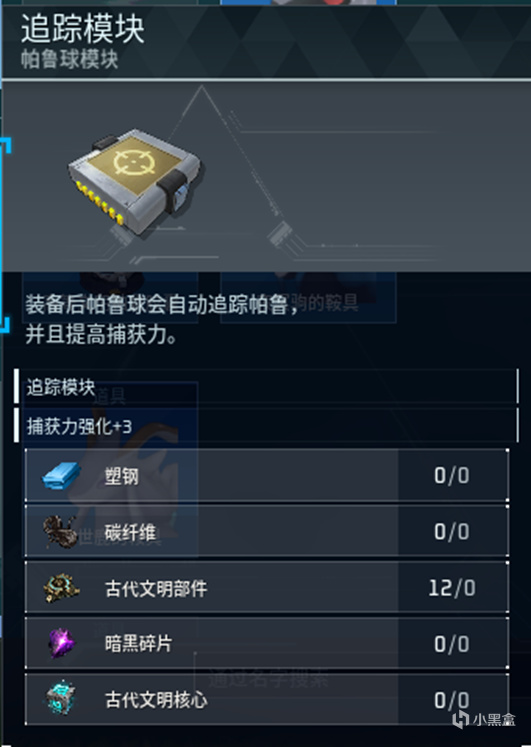Select the 塑钢 material row label
This screenshot has height=747, width=531.
point(122,476)
